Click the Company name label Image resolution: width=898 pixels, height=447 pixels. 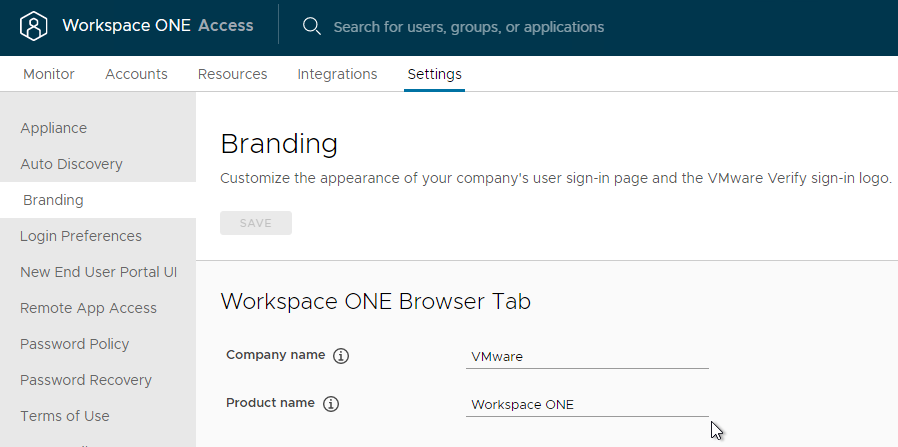[275, 355]
